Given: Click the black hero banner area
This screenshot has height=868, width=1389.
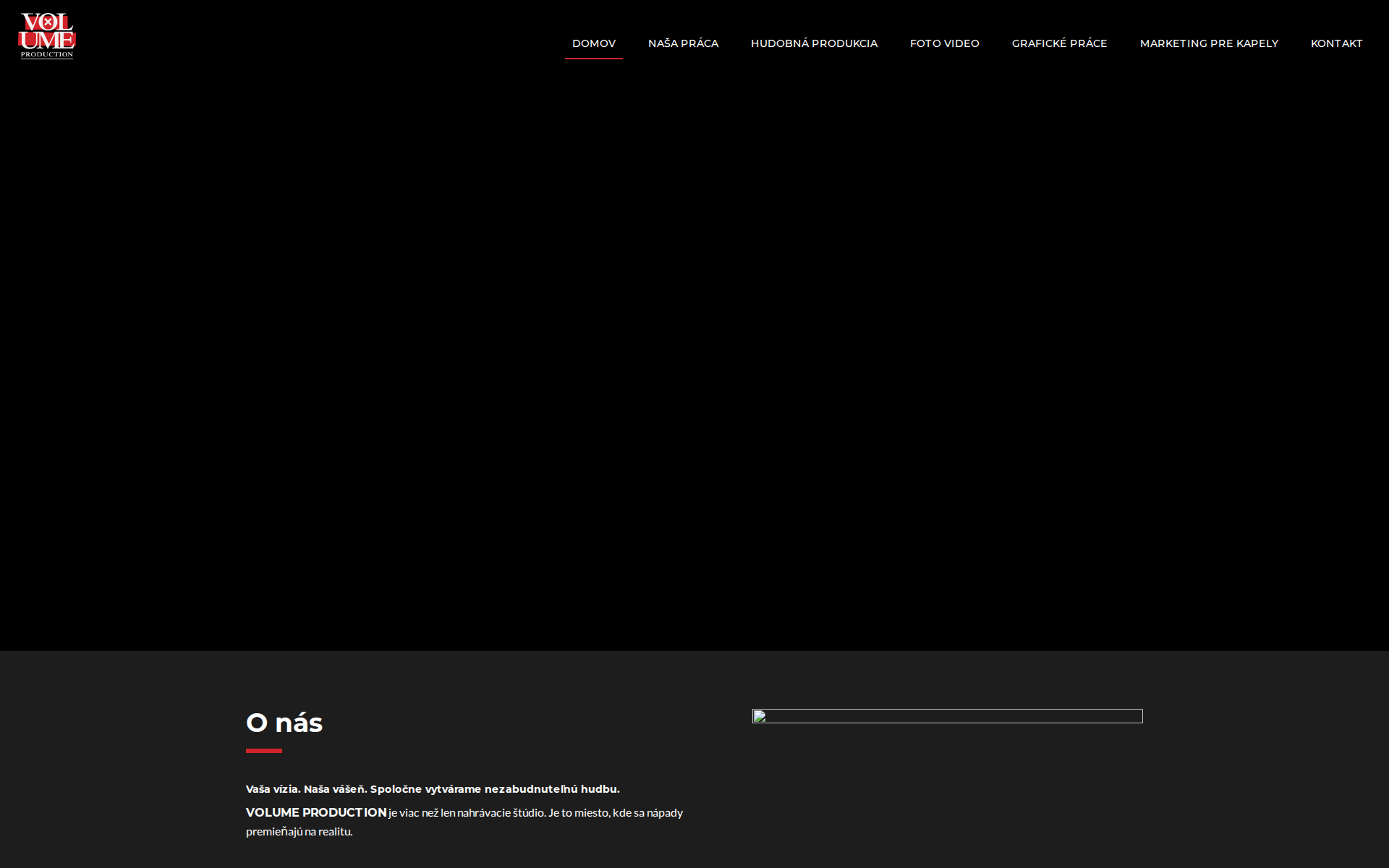Looking at the screenshot, I should coord(694,362).
